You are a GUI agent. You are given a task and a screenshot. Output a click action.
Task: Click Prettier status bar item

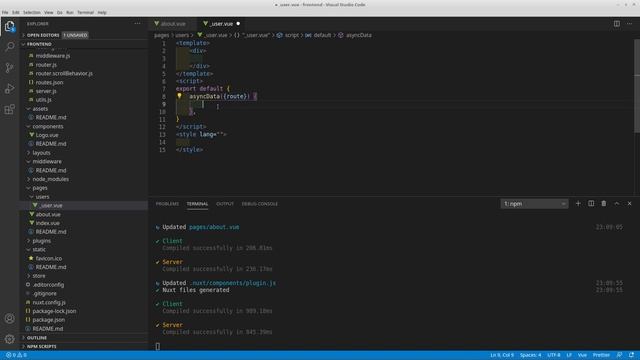tap(601, 355)
